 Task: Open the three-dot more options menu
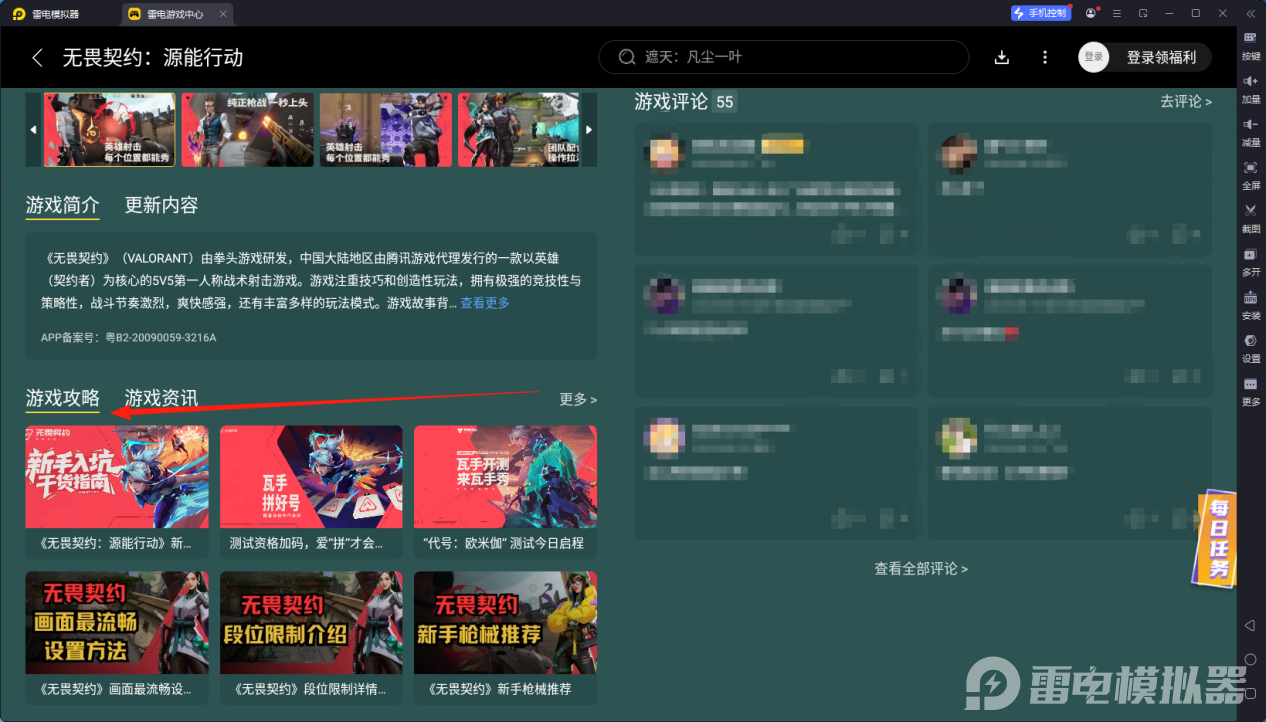[x=1045, y=58]
